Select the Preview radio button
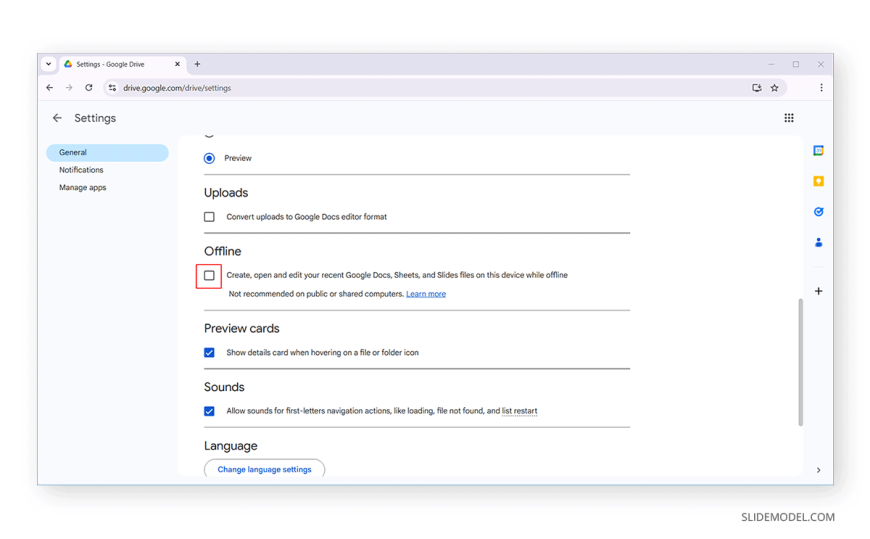The image size is (870, 539). tap(209, 158)
